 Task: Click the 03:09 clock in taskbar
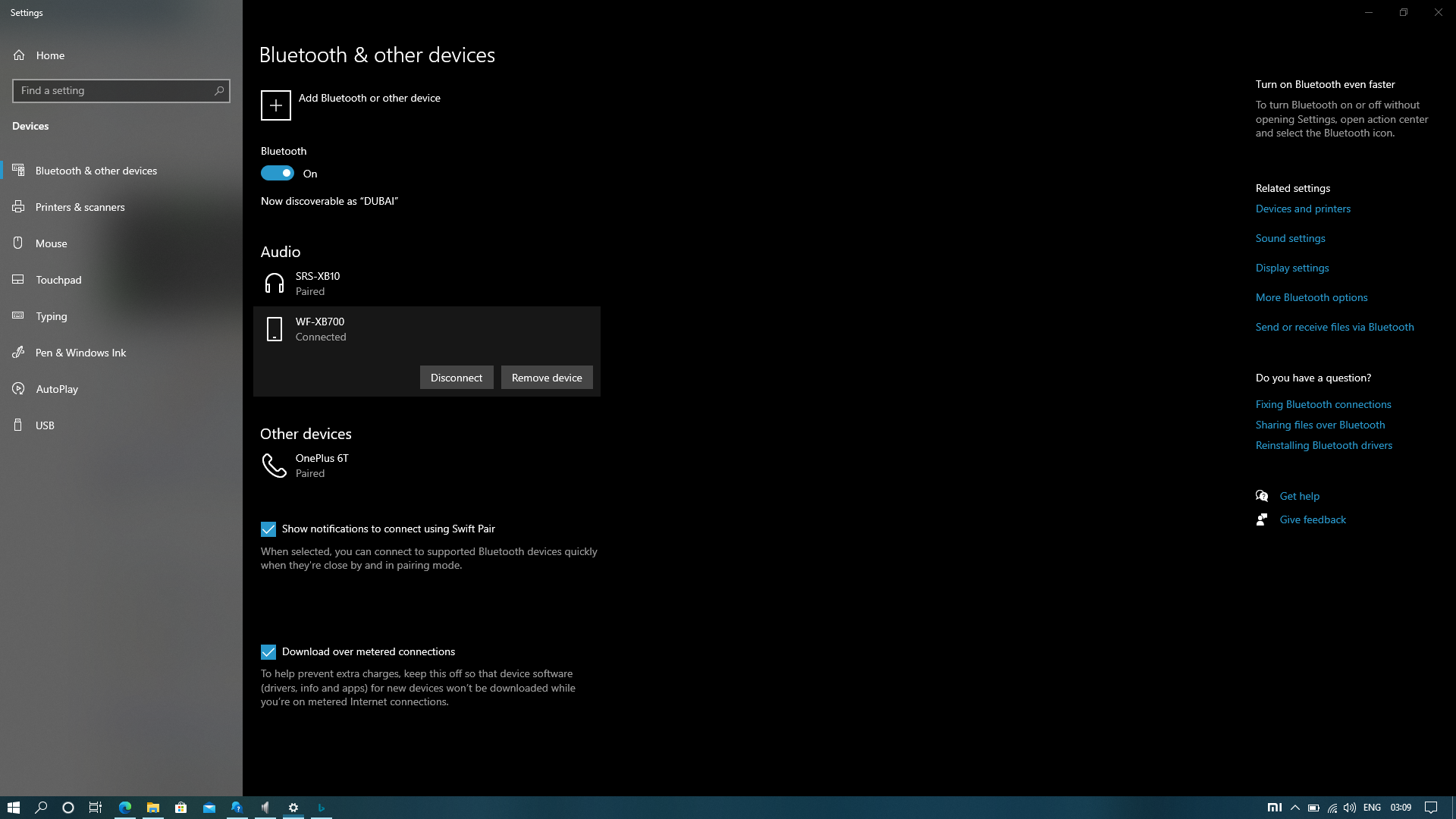[x=1401, y=808]
